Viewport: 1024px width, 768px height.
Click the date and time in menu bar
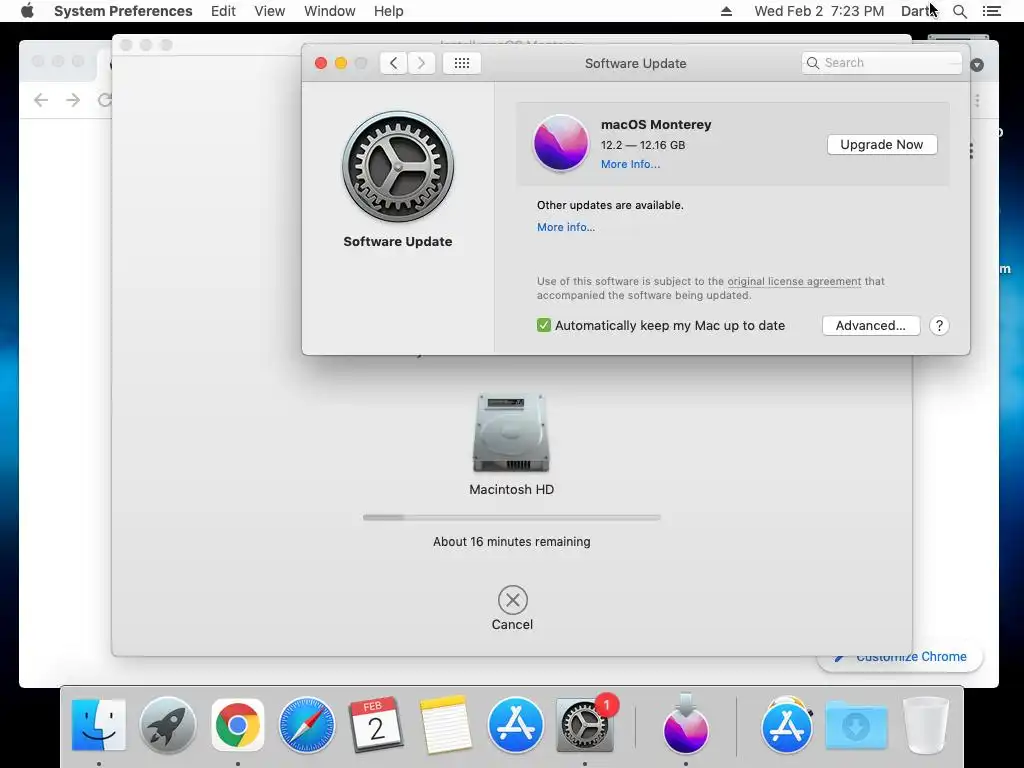point(819,11)
